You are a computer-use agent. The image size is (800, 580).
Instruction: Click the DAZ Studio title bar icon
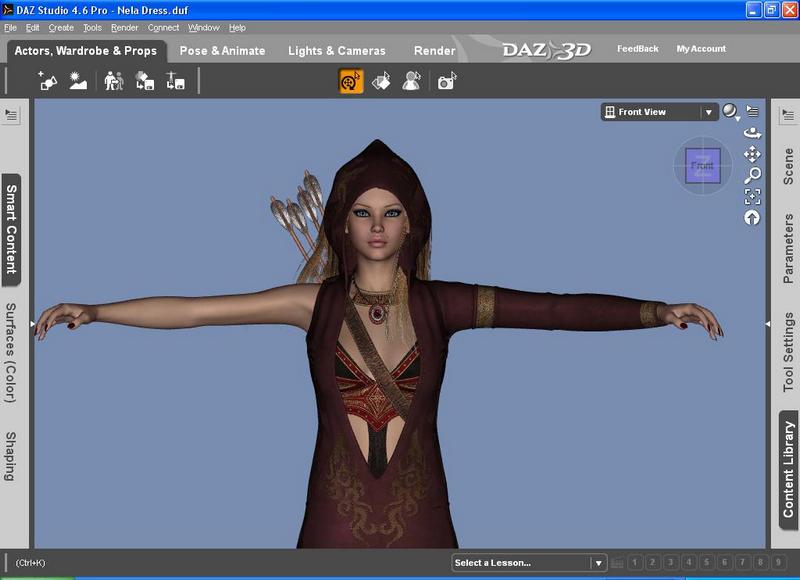click(x=8, y=10)
